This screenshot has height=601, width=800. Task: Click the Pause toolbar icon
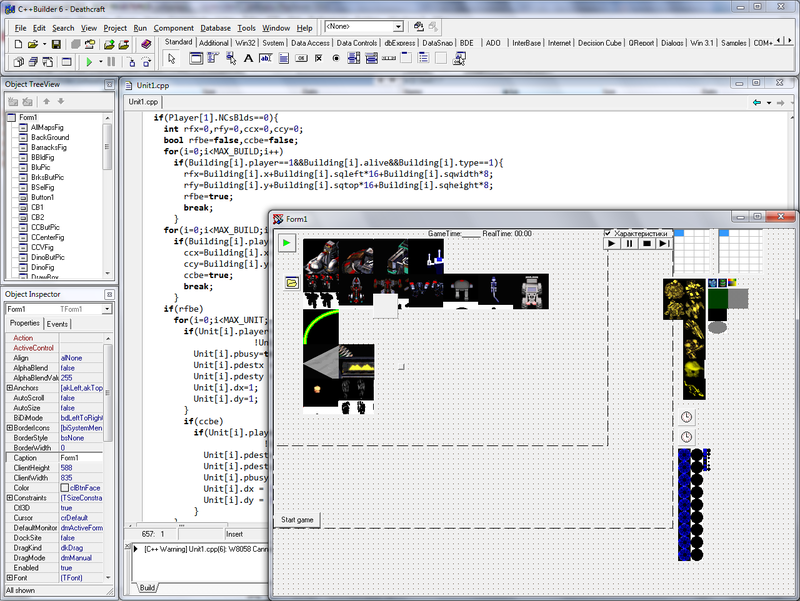coord(111,62)
